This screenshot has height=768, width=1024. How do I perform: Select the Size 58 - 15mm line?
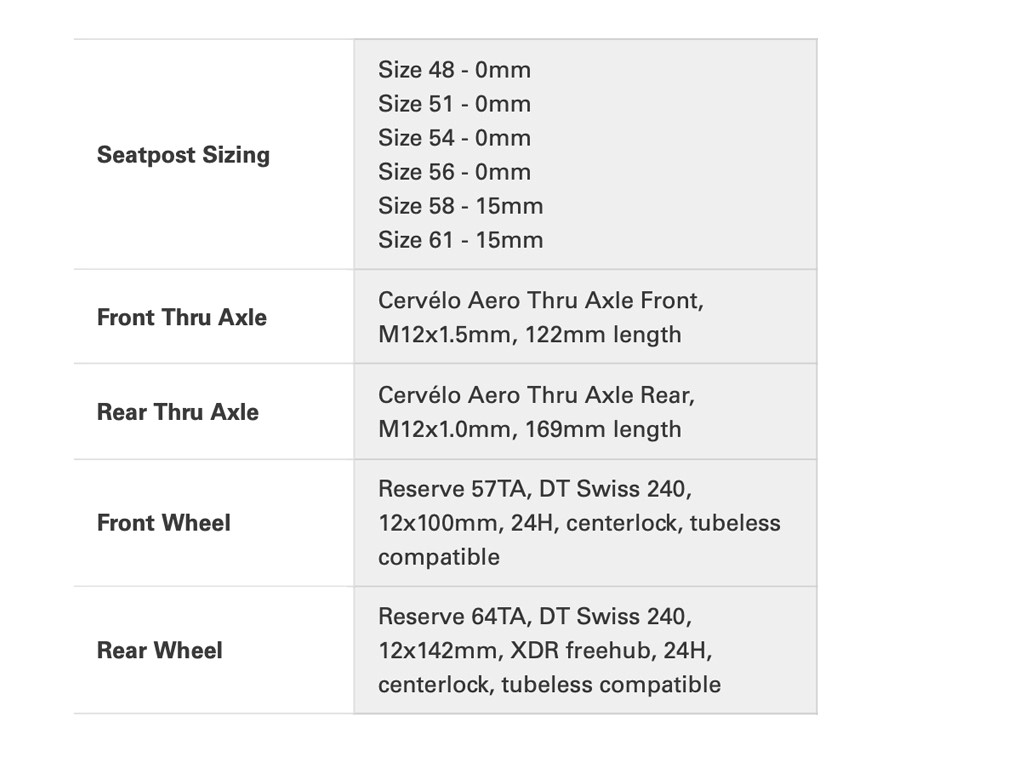tap(460, 206)
